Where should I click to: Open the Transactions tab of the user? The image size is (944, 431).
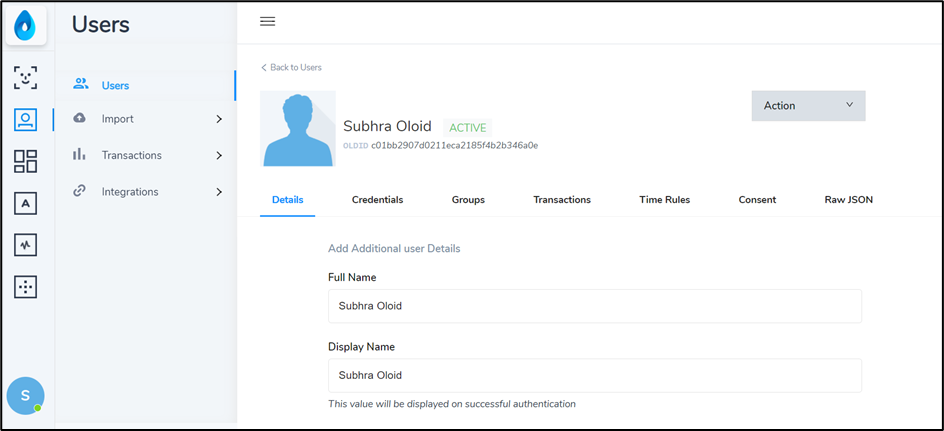[562, 199]
